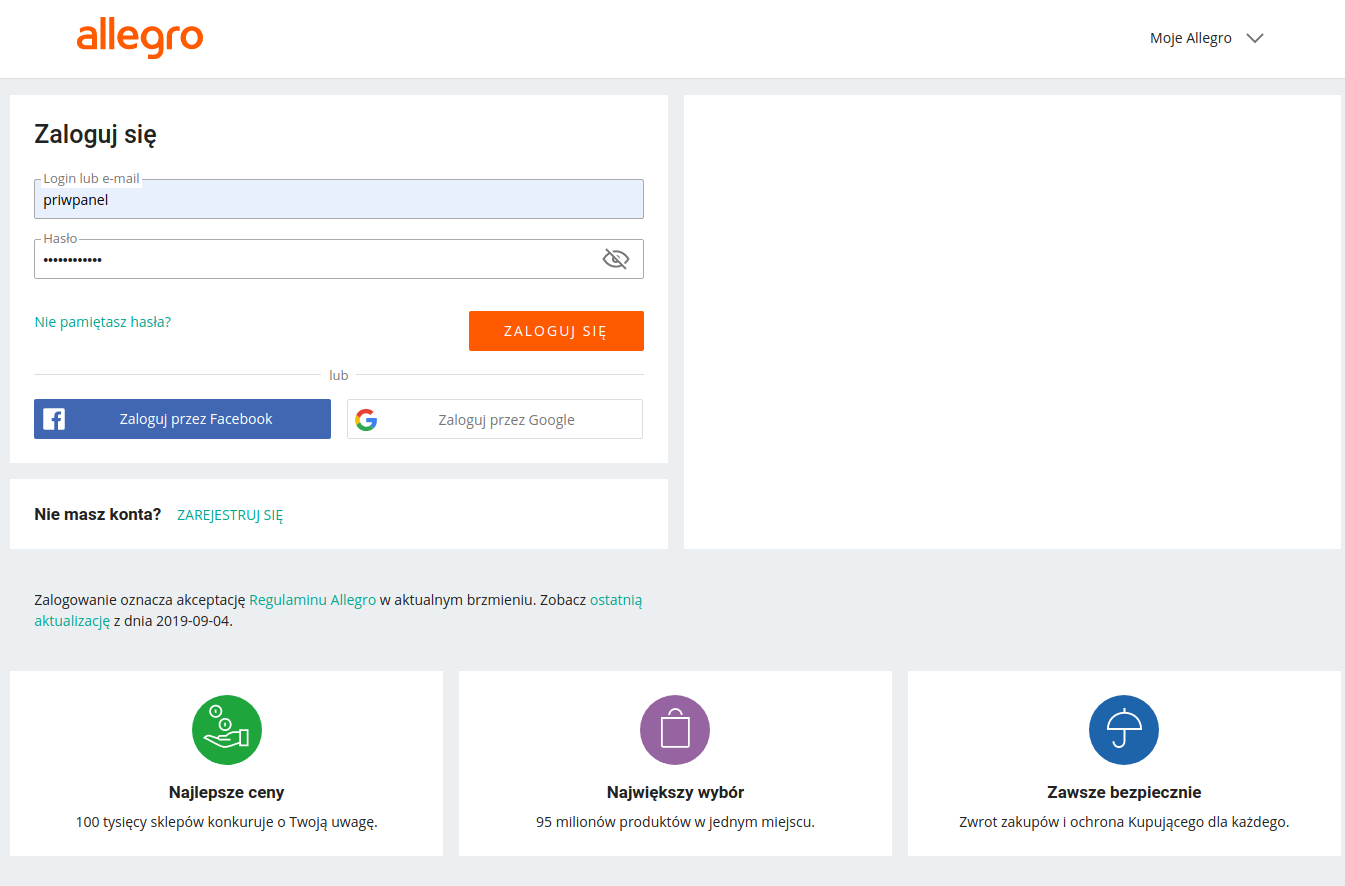Click the Zawsze bezpiecznie title
Screen dimensions: 1345x886
coord(1124,792)
